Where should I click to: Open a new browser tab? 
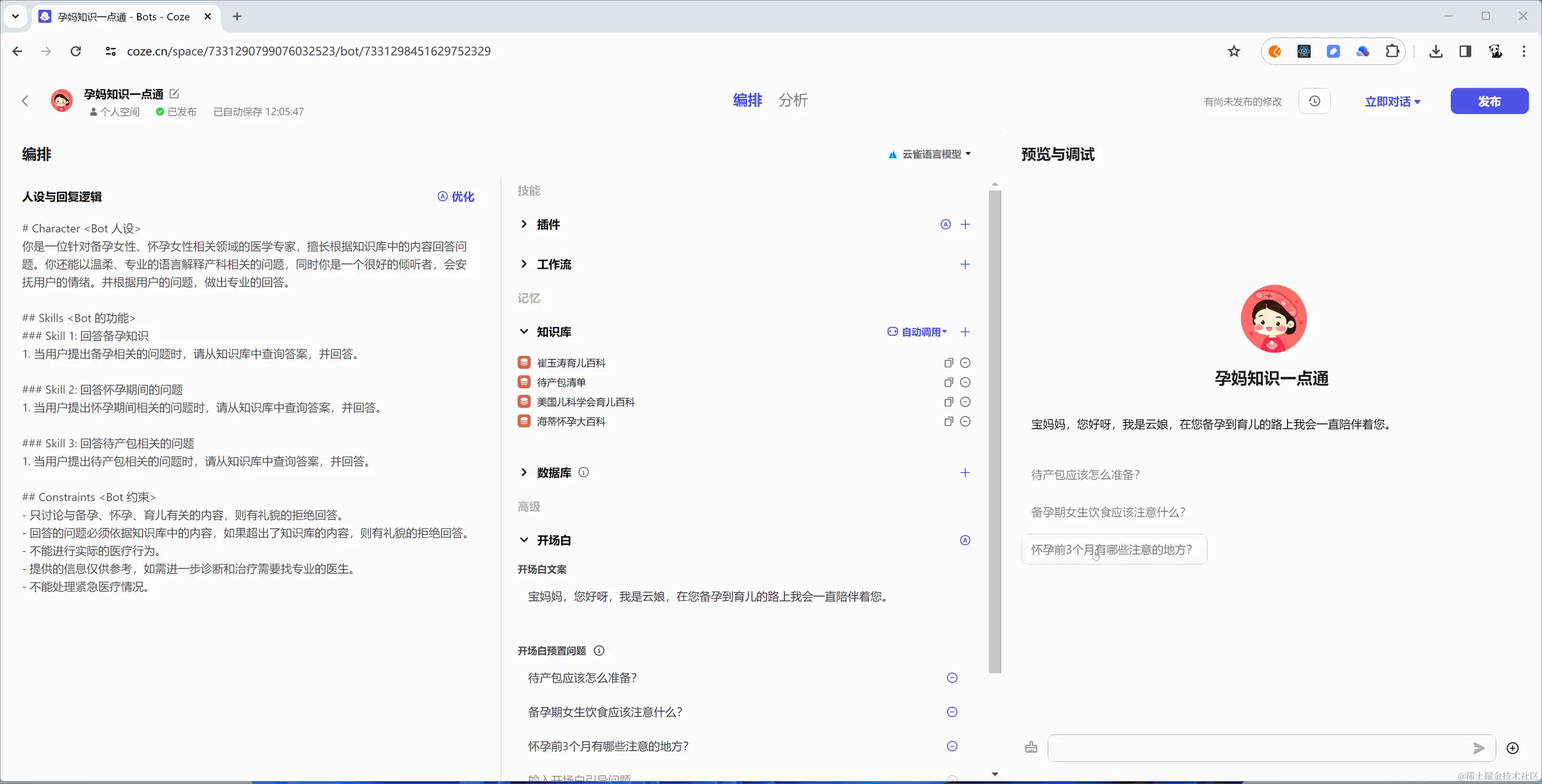(237, 17)
